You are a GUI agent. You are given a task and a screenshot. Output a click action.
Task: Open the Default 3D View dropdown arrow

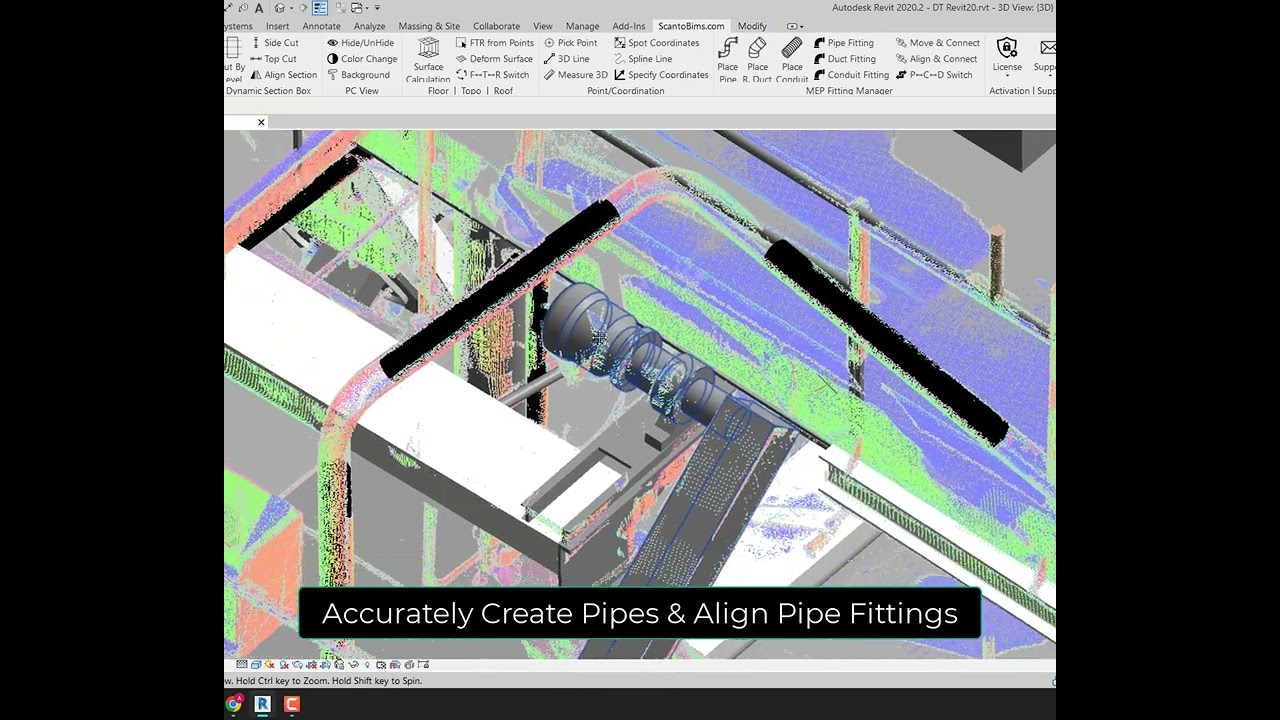click(292, 8)
